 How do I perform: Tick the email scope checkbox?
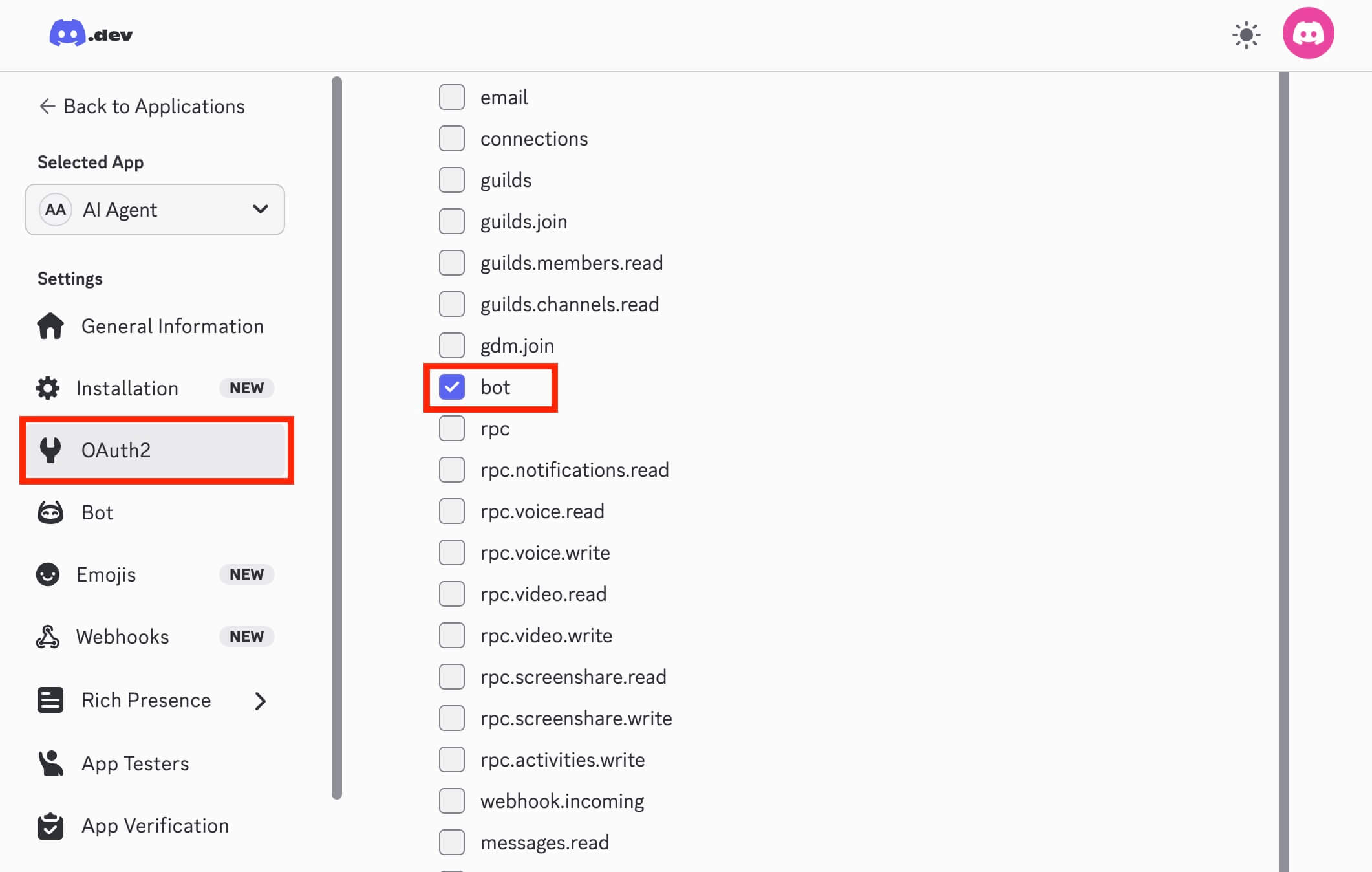tap(452, 97)
